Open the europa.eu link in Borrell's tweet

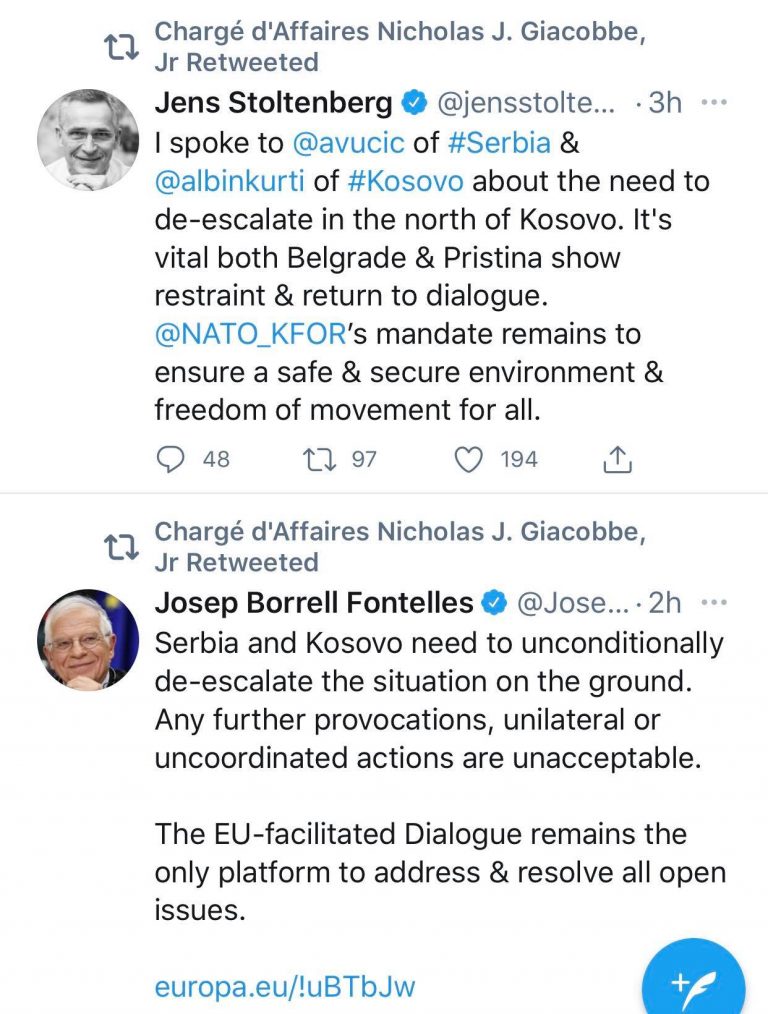tap(284, 987)
